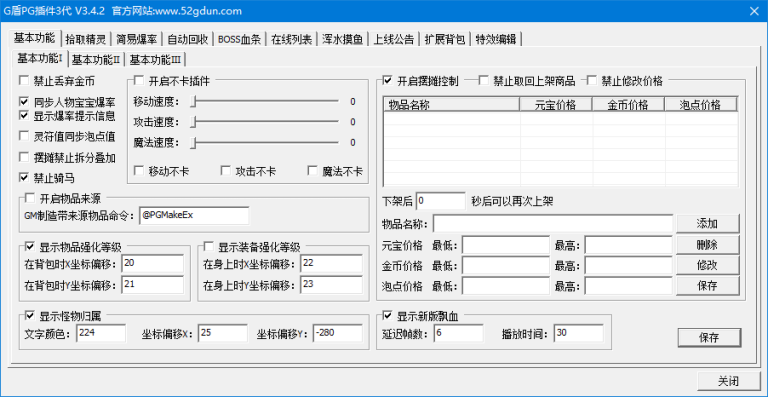
Task: Click the 添加 button
Action: point(707,224)
